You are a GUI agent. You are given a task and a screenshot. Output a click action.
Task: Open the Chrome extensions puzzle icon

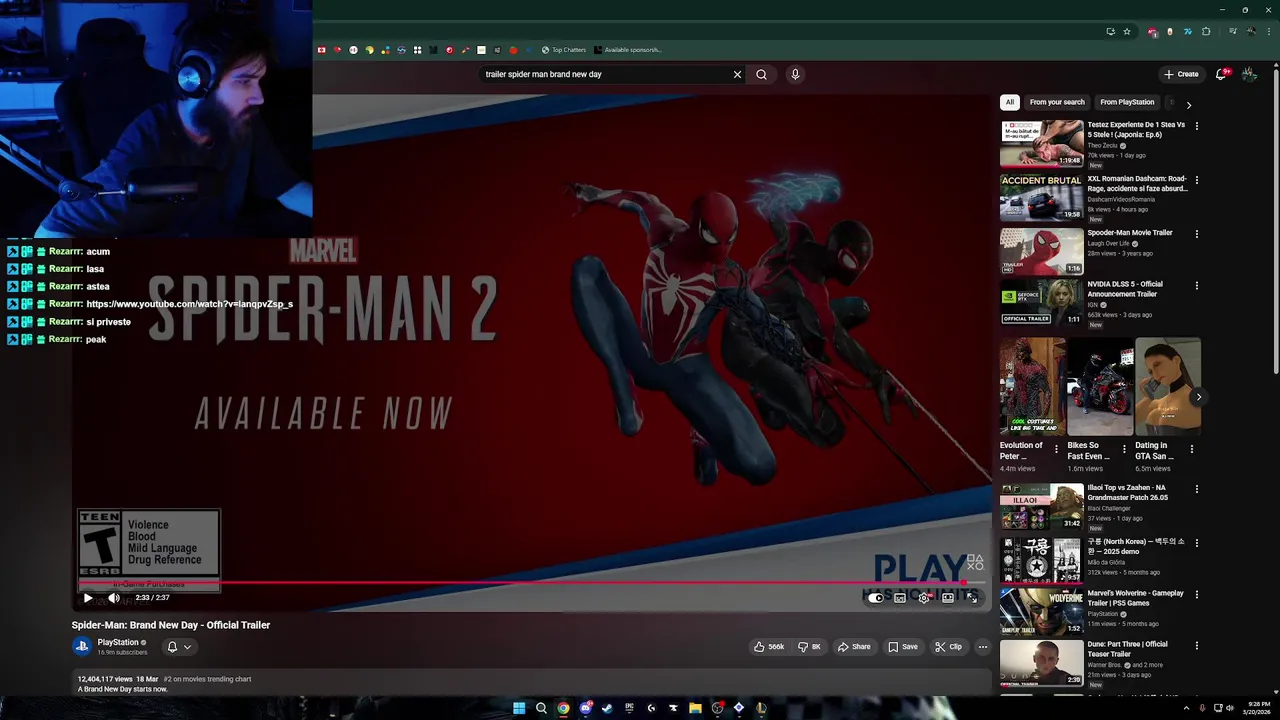(x=1206, y=32)
